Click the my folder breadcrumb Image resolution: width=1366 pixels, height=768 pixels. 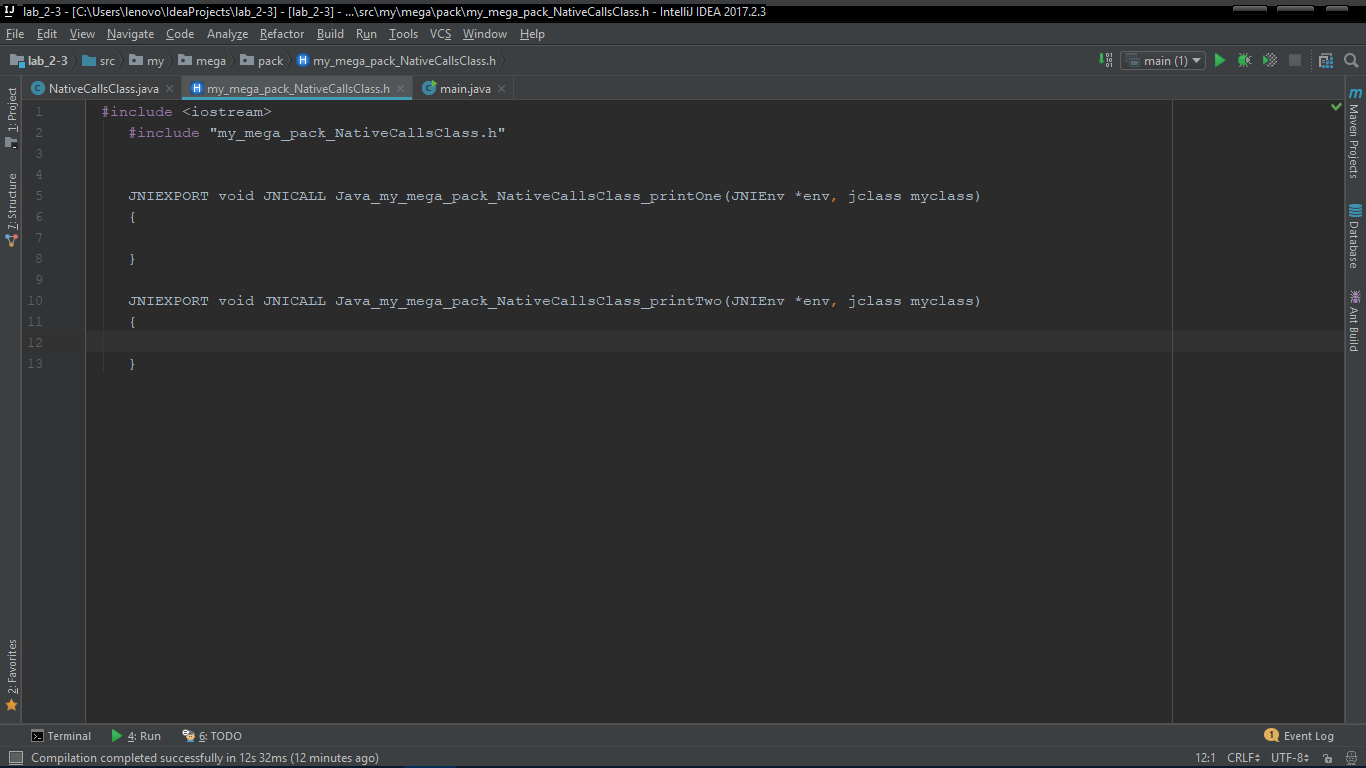[x=147, y=60]
